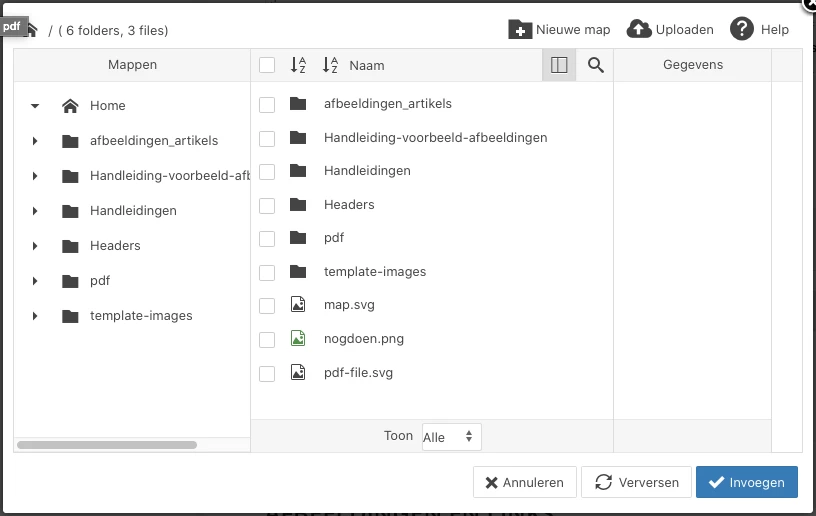Sort ascending with the first A-Z sort icon
This screenshot has height=516, width=816.
[298, 65]
